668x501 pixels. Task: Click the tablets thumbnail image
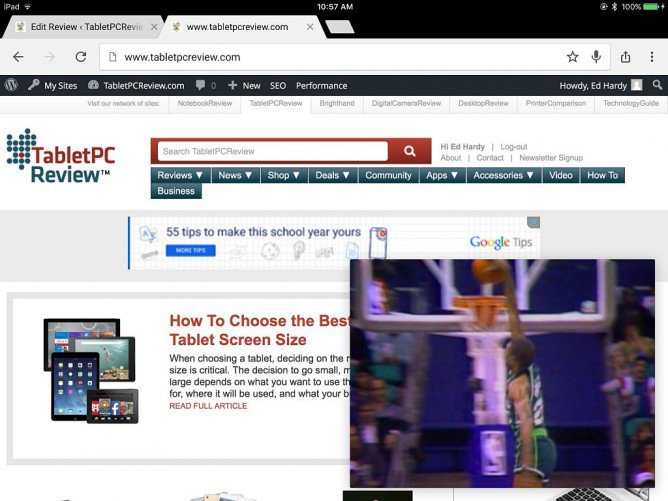(91, 370)
